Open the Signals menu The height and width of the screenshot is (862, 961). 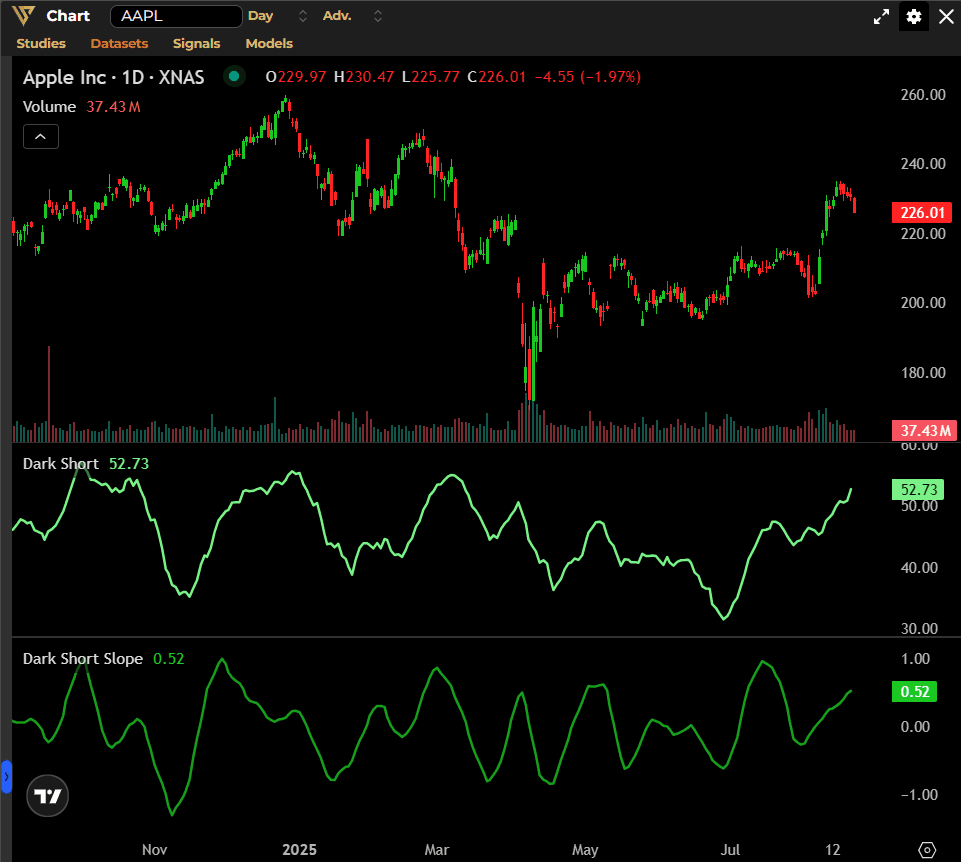(x=197, y=44)
